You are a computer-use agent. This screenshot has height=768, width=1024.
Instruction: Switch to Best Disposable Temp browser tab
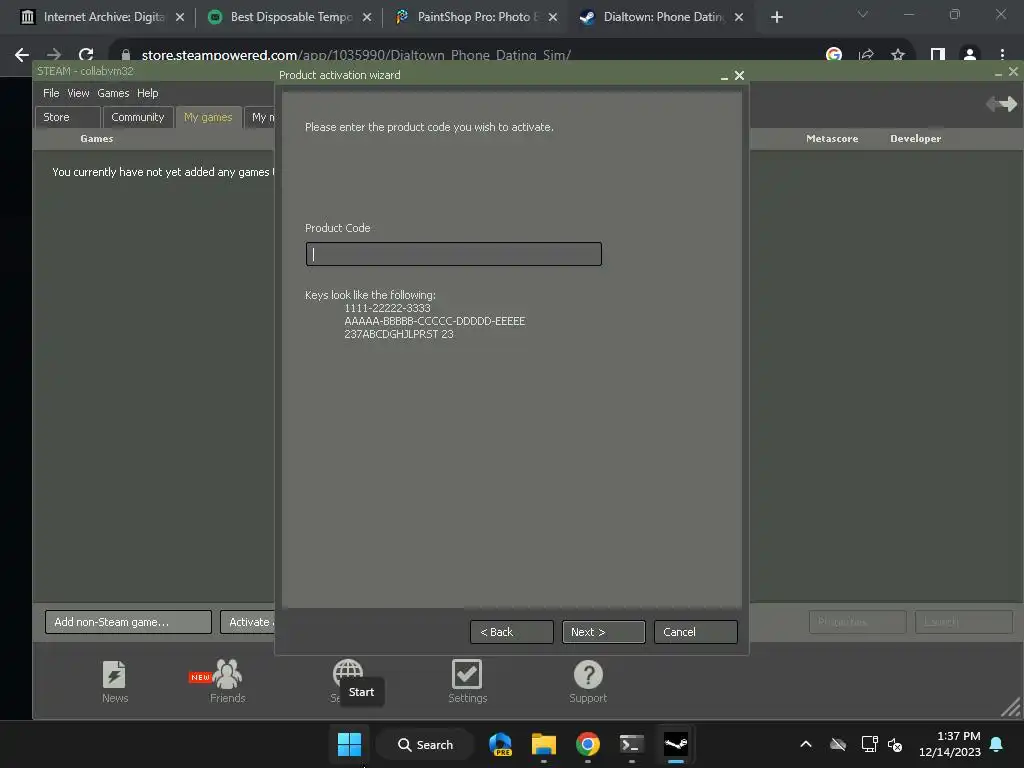click(x=291, y=17)
